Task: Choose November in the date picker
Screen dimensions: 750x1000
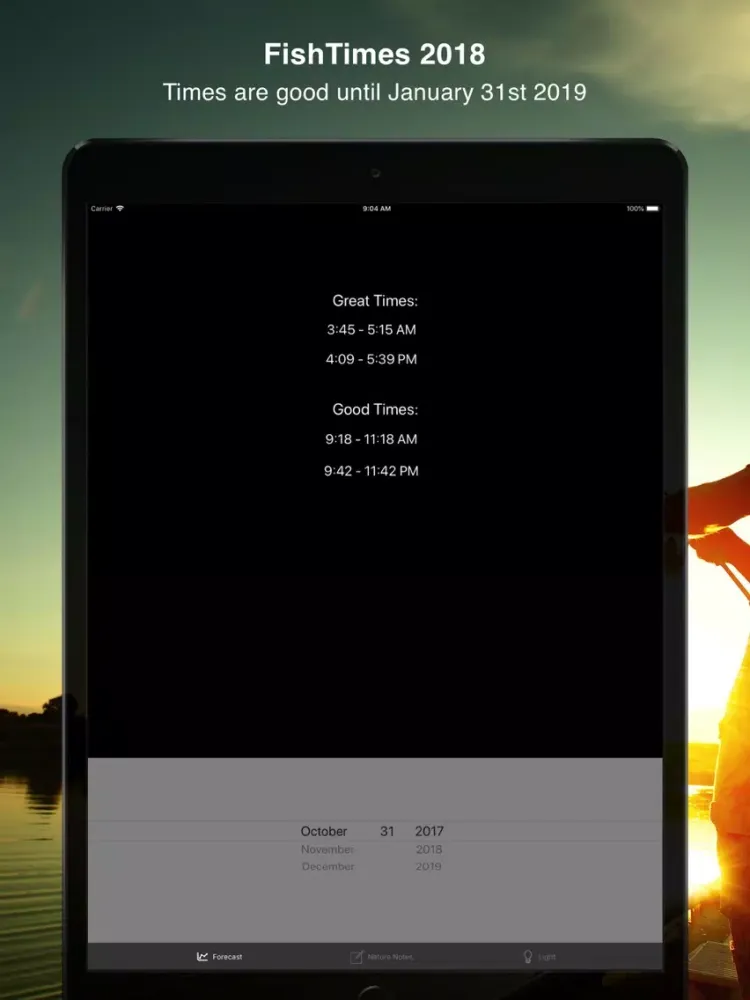Action: pyautogui.click(x=327, y=849)
